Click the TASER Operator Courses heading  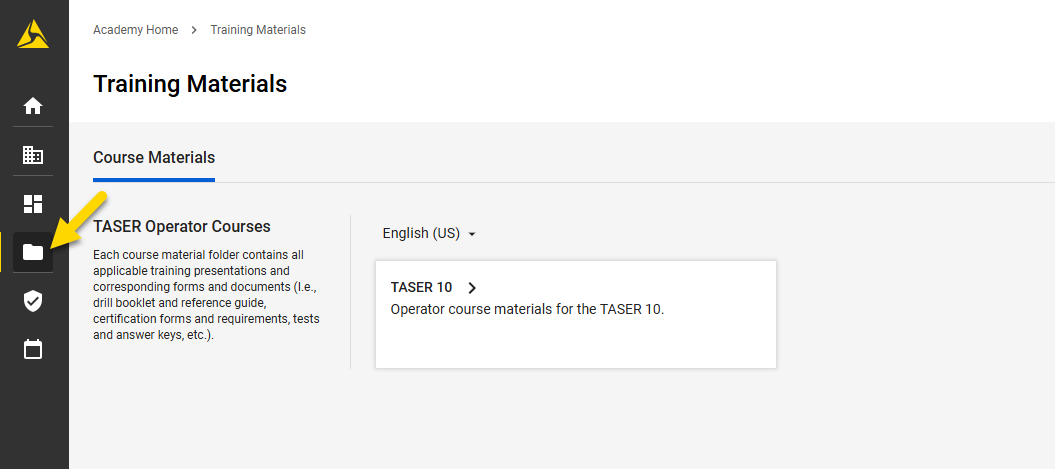pyautogui.click(x=182, y=227)
